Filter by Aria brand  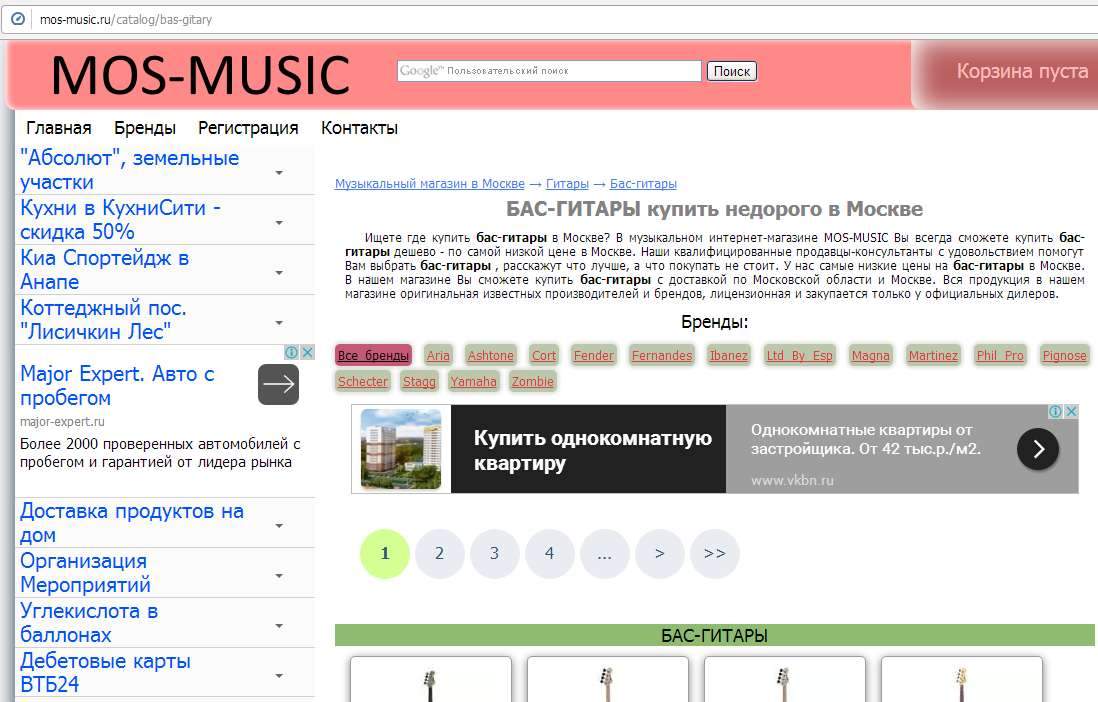(438, 355)
